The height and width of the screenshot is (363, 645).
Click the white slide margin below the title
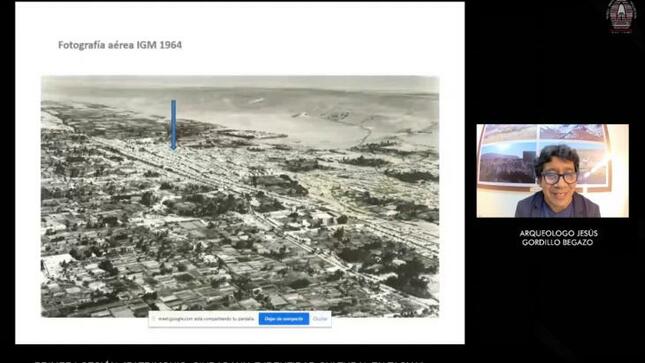pyautogui.click(x=240, y=63)
